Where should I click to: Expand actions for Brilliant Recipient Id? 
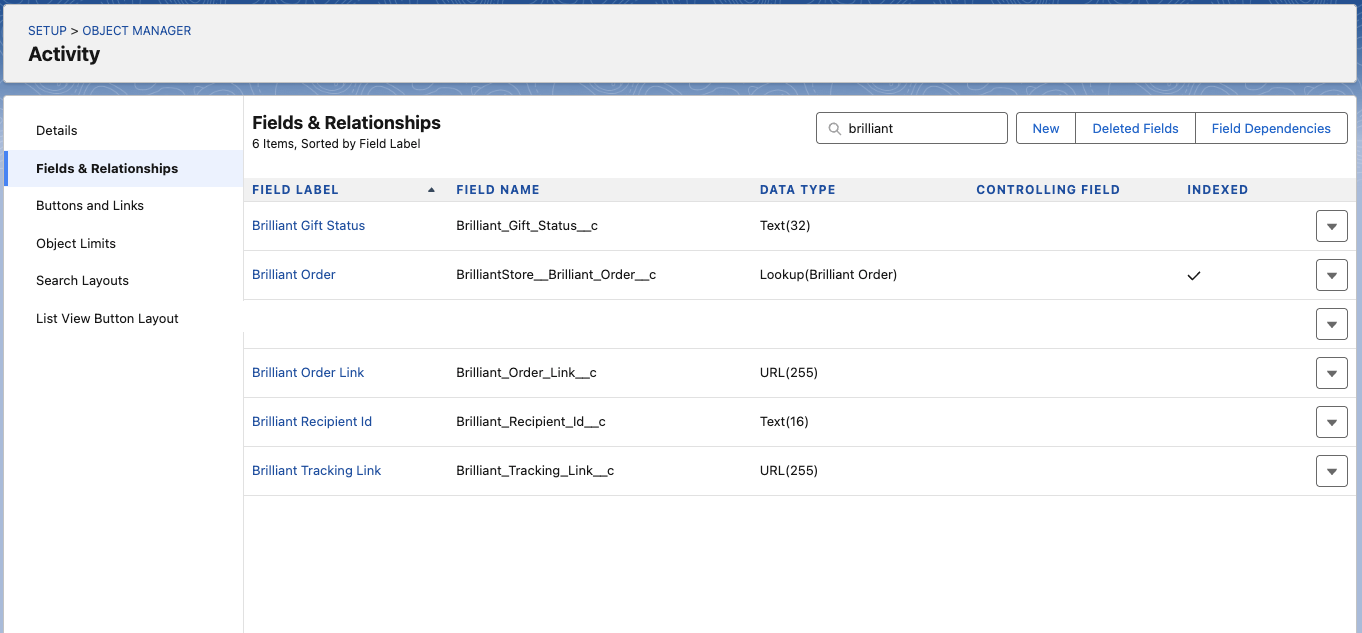[x=1331, y=423]
